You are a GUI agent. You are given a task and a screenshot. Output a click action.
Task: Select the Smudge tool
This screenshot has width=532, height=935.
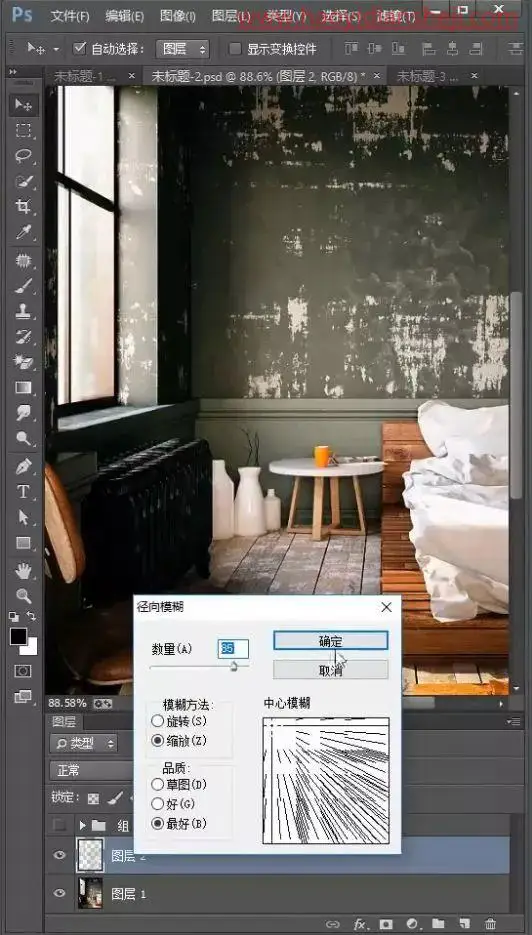coord(23,413)
